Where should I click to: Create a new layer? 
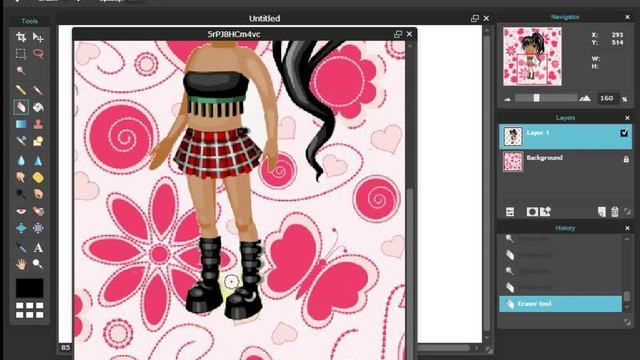(x=602, y=211)
